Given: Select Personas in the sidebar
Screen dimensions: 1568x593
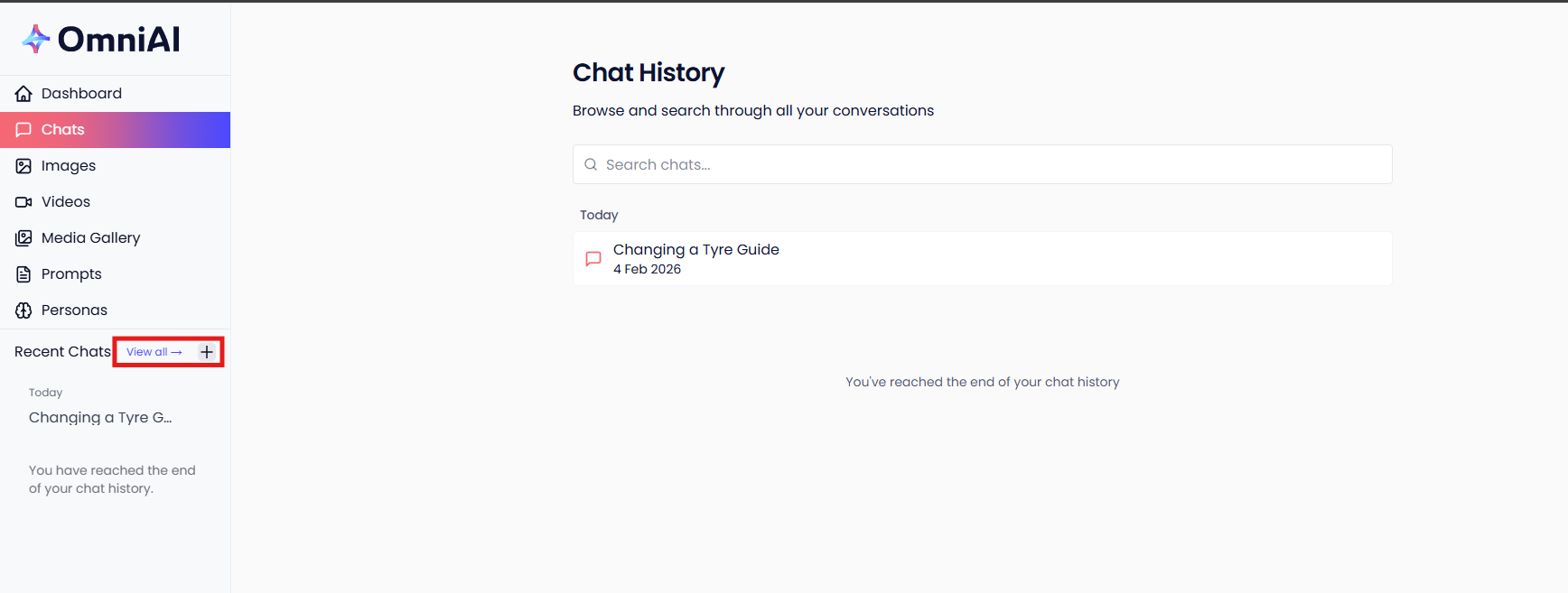Looking at the screenshot, I should tap(74, 310).
